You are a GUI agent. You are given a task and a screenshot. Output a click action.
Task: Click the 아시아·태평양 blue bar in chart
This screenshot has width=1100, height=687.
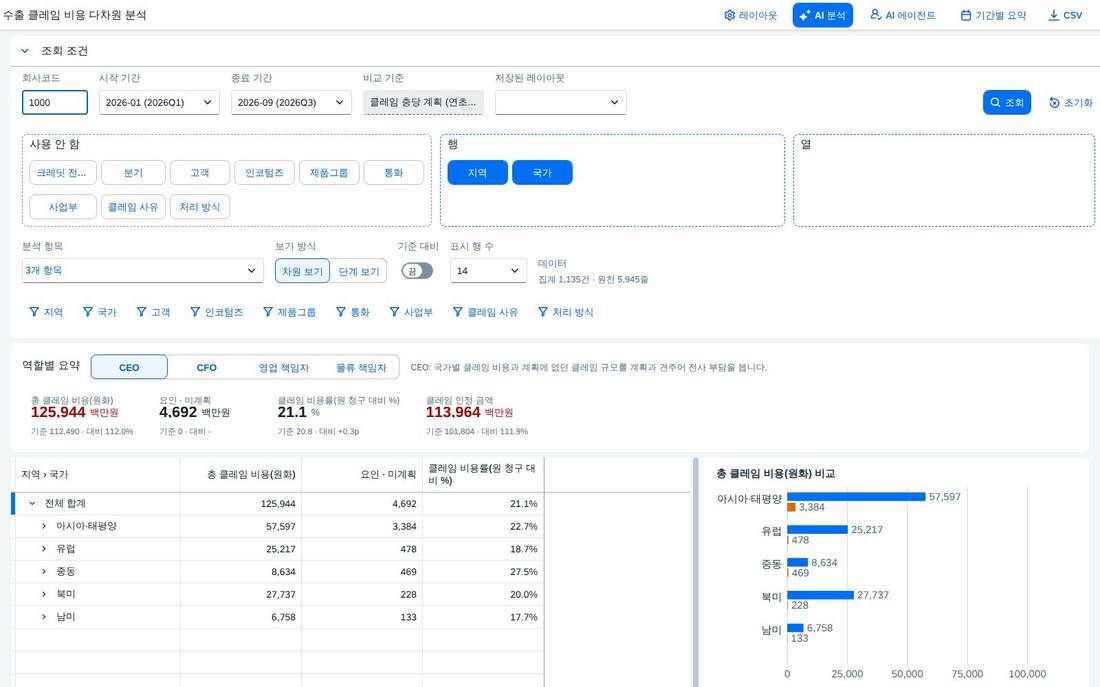(x=856, y=497)
